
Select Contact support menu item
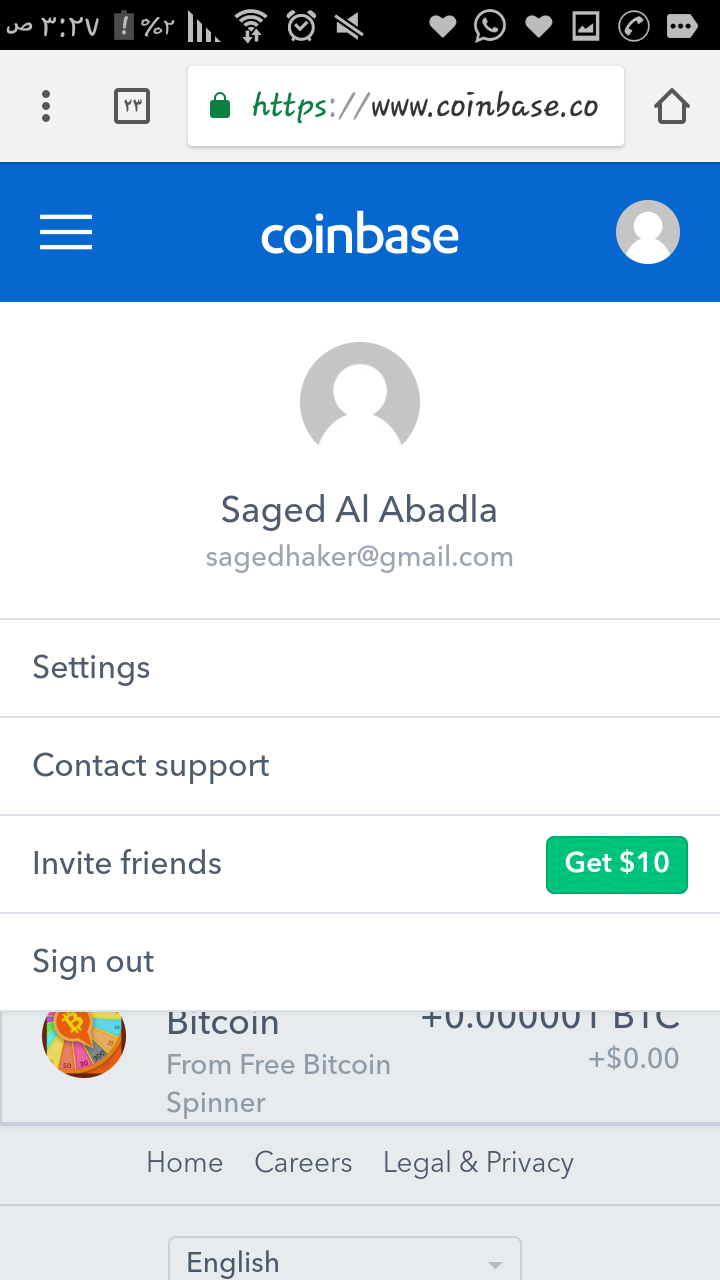pos(151,766)
